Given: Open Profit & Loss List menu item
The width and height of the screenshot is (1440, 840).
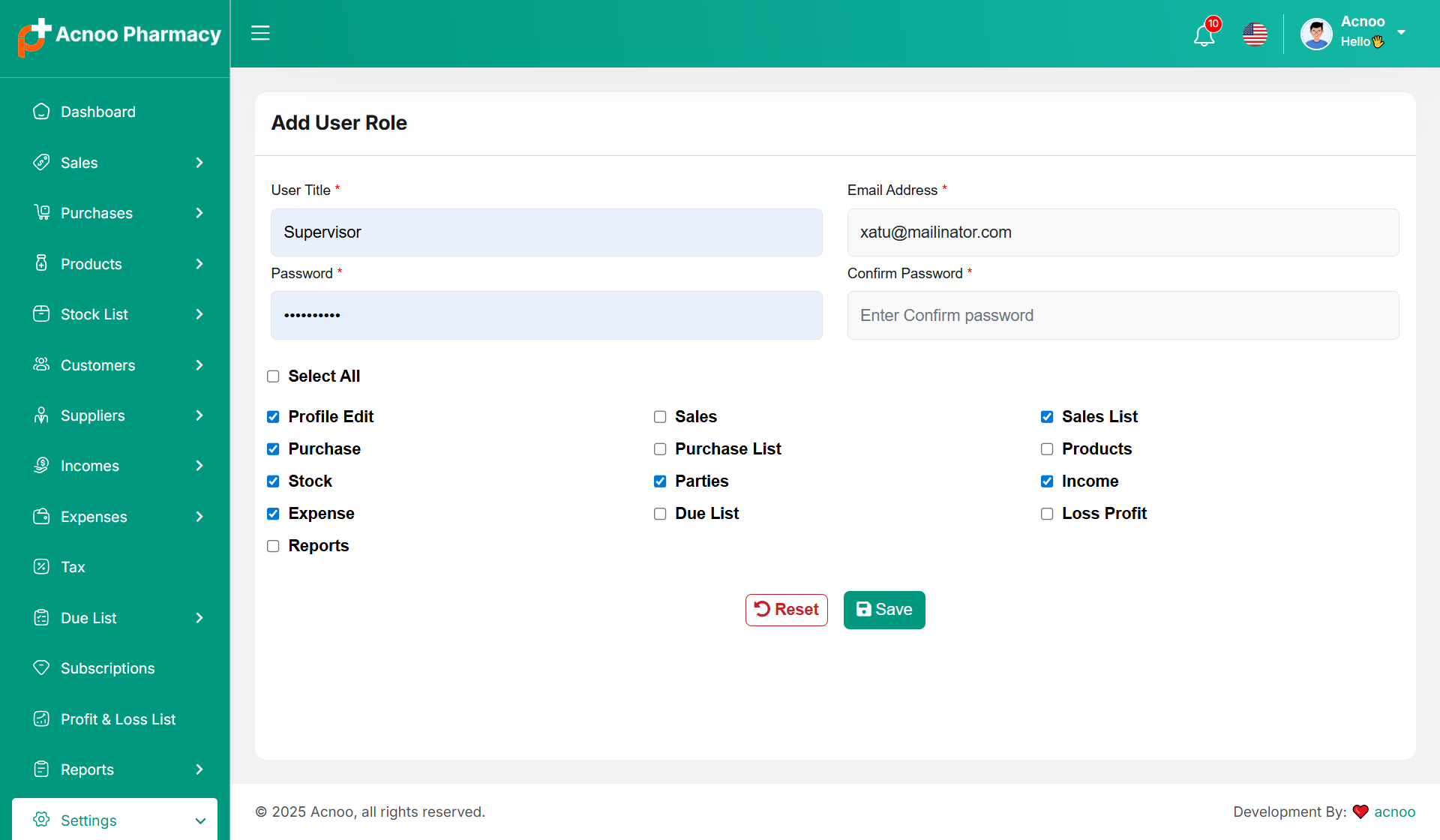Looking at the screenshot, I should pyautogui.click(x=118, y=719).
